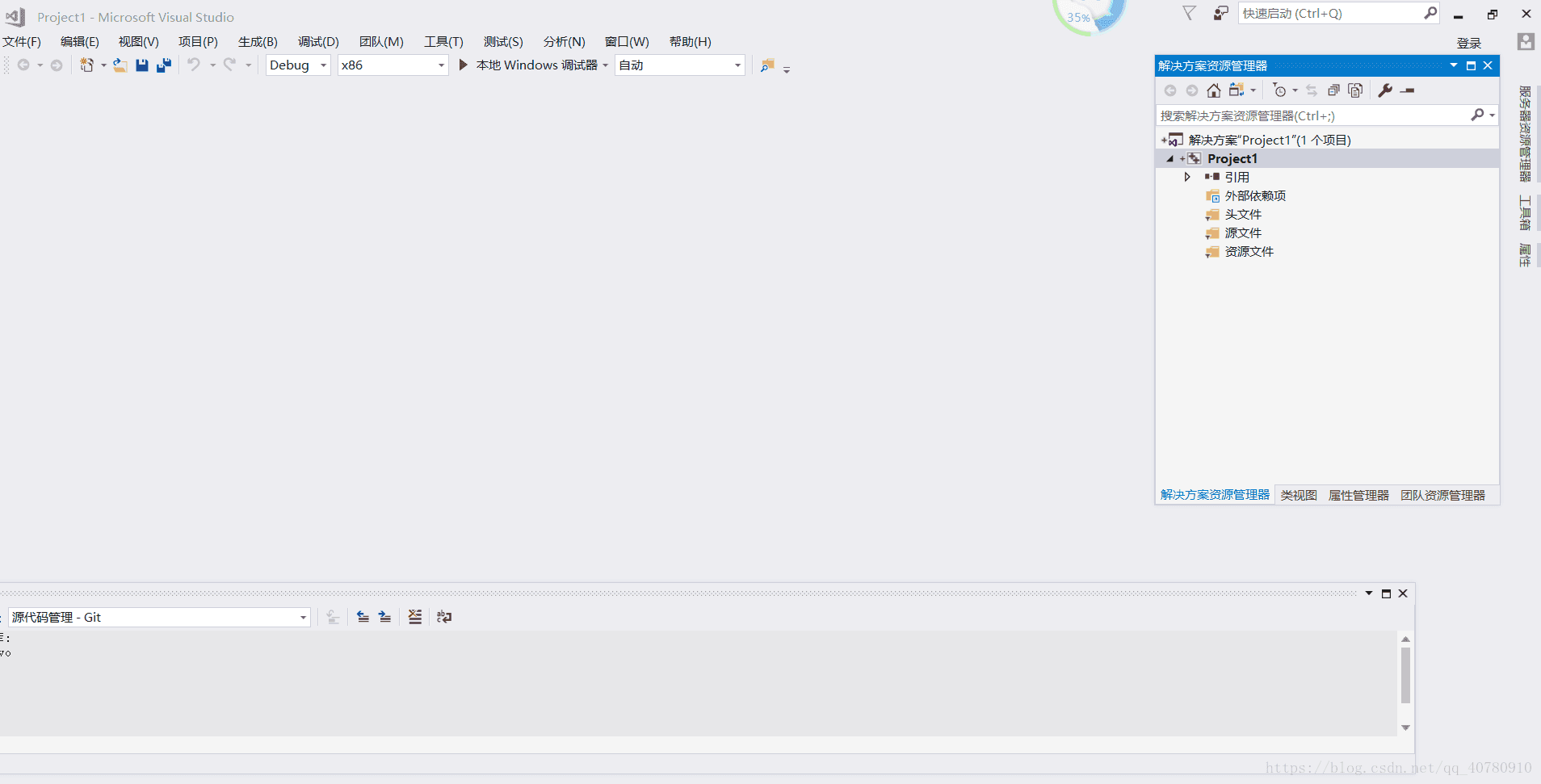Toggle Show All Files icon in Solution Explorer
The height and width of the screenshot is (784, 1541).
pos(1356,90)
